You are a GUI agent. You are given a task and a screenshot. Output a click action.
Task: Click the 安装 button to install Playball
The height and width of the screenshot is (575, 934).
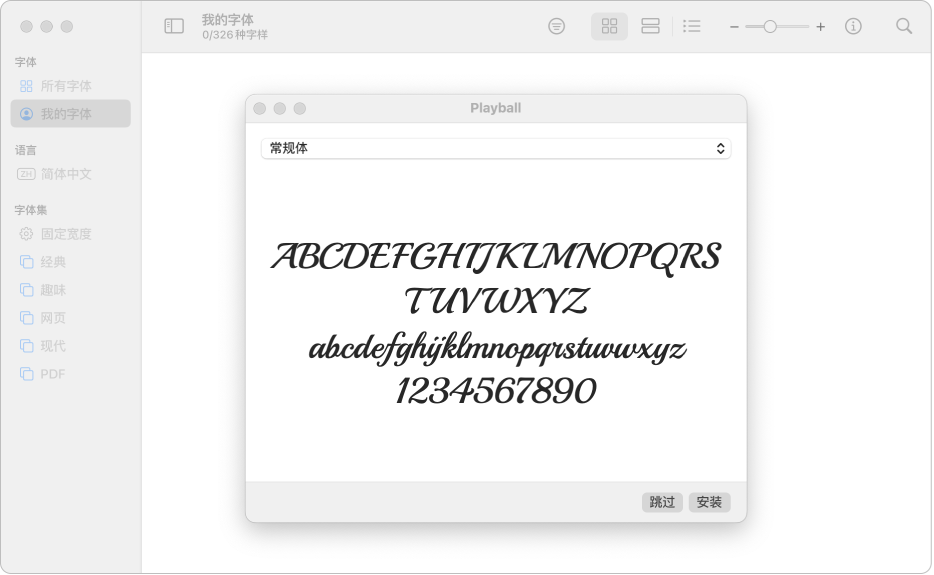point(709,502)
